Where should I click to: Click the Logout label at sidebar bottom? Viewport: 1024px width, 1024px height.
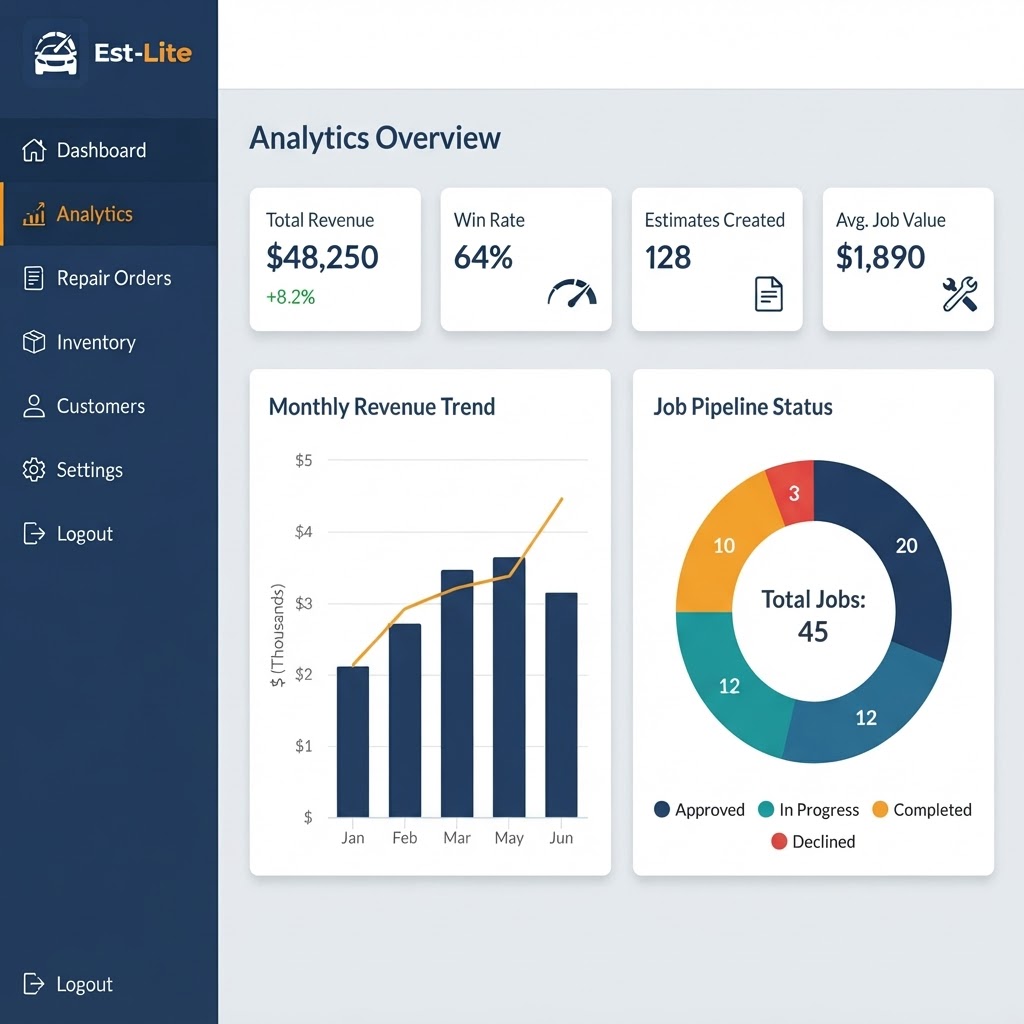[85, 984]
